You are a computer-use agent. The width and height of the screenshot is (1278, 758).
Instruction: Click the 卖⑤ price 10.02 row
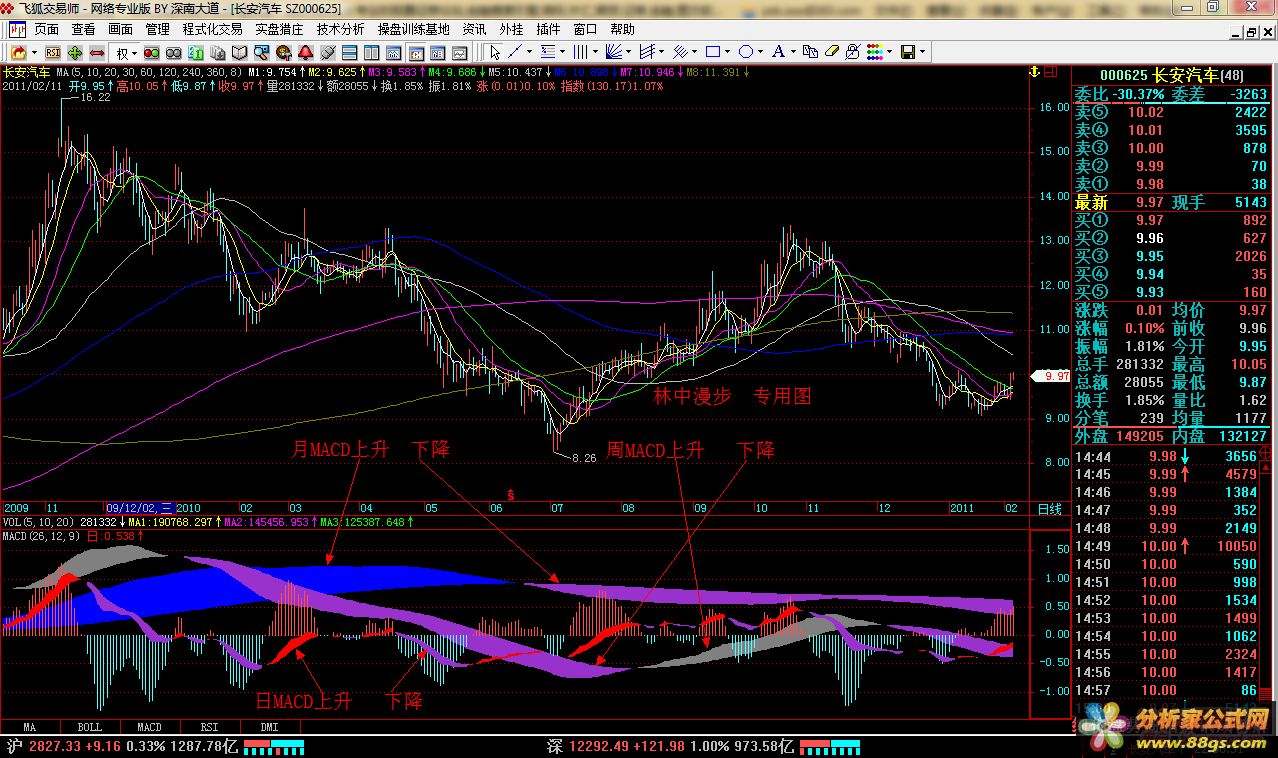point(1173,112)
